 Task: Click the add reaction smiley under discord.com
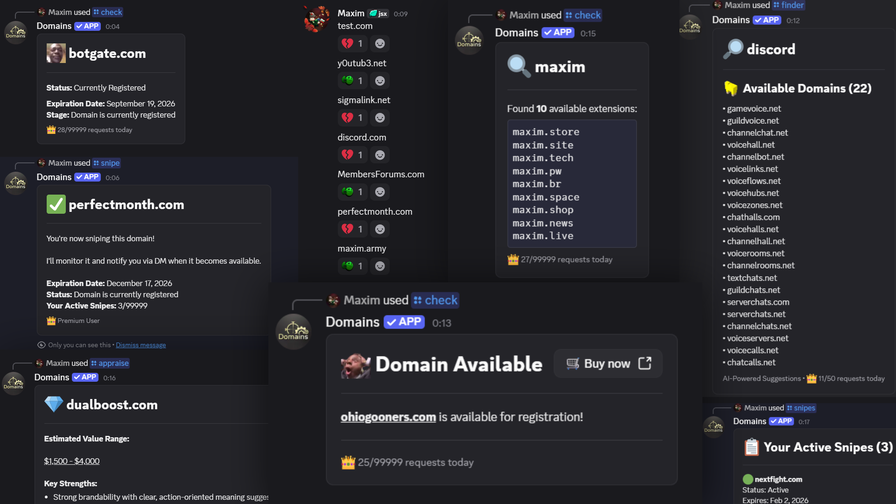(x=380, y=155)
